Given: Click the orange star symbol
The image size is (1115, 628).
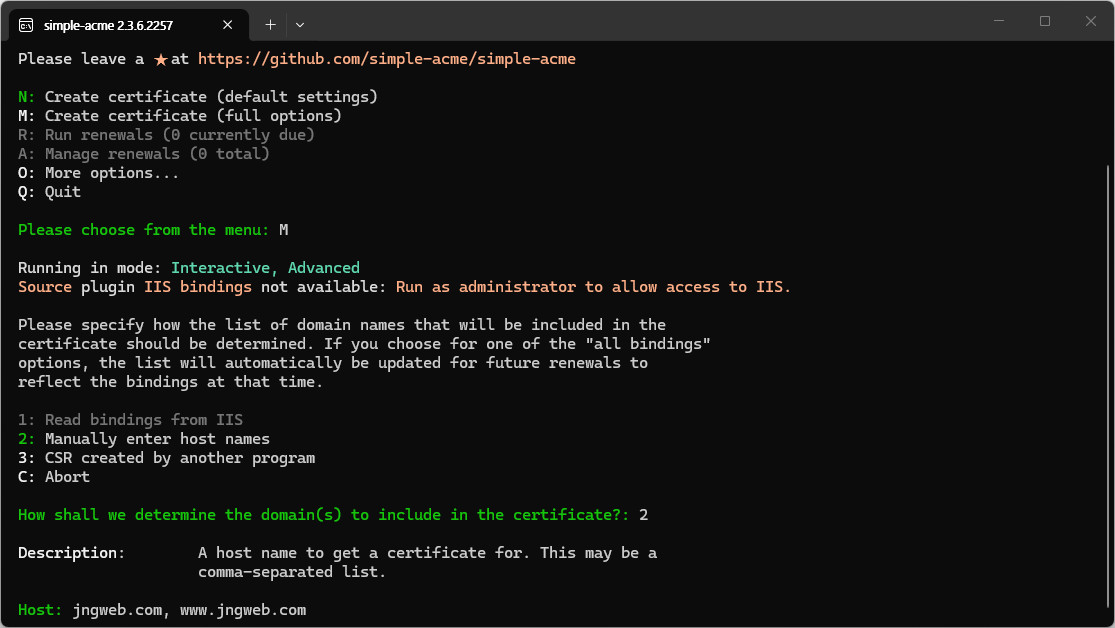Looking at the screenshot, I should click(161, 60).
